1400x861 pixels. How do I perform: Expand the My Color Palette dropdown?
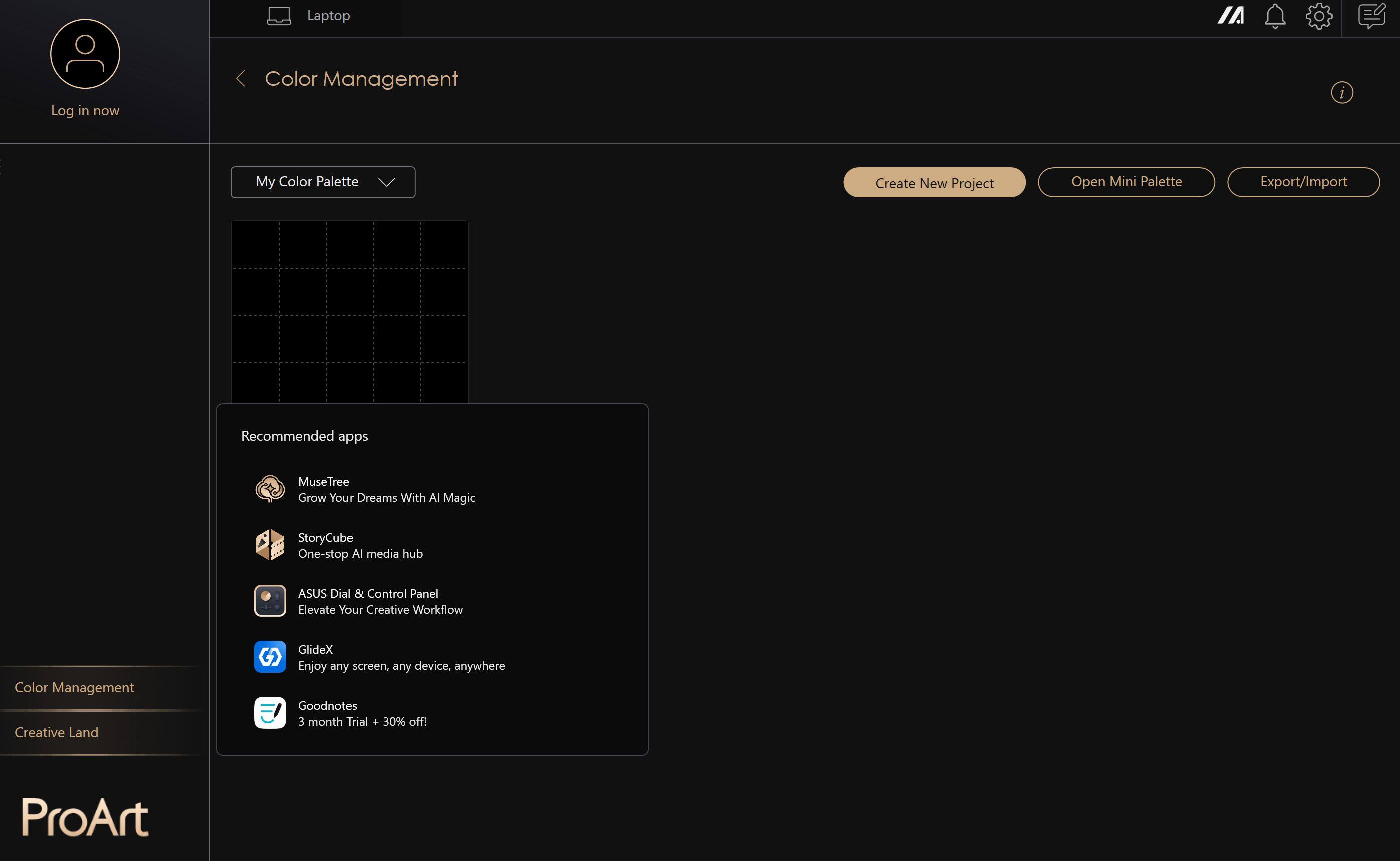pyautogui.click(x=323, y=182)
